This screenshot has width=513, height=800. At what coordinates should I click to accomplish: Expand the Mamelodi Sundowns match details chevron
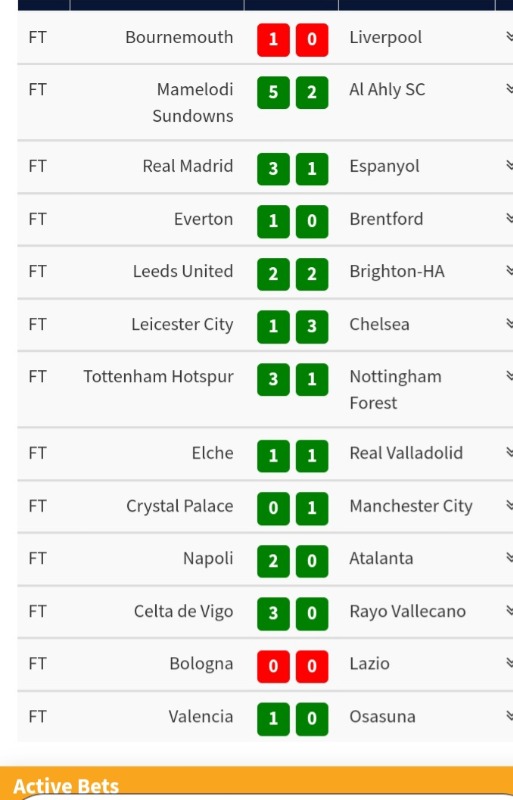click(x=509, y=89)
